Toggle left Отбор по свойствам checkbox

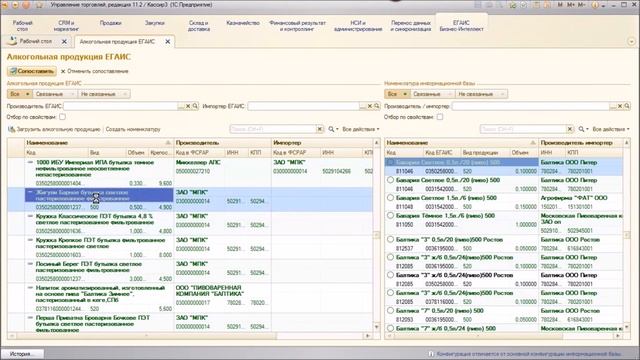[62, 117]
